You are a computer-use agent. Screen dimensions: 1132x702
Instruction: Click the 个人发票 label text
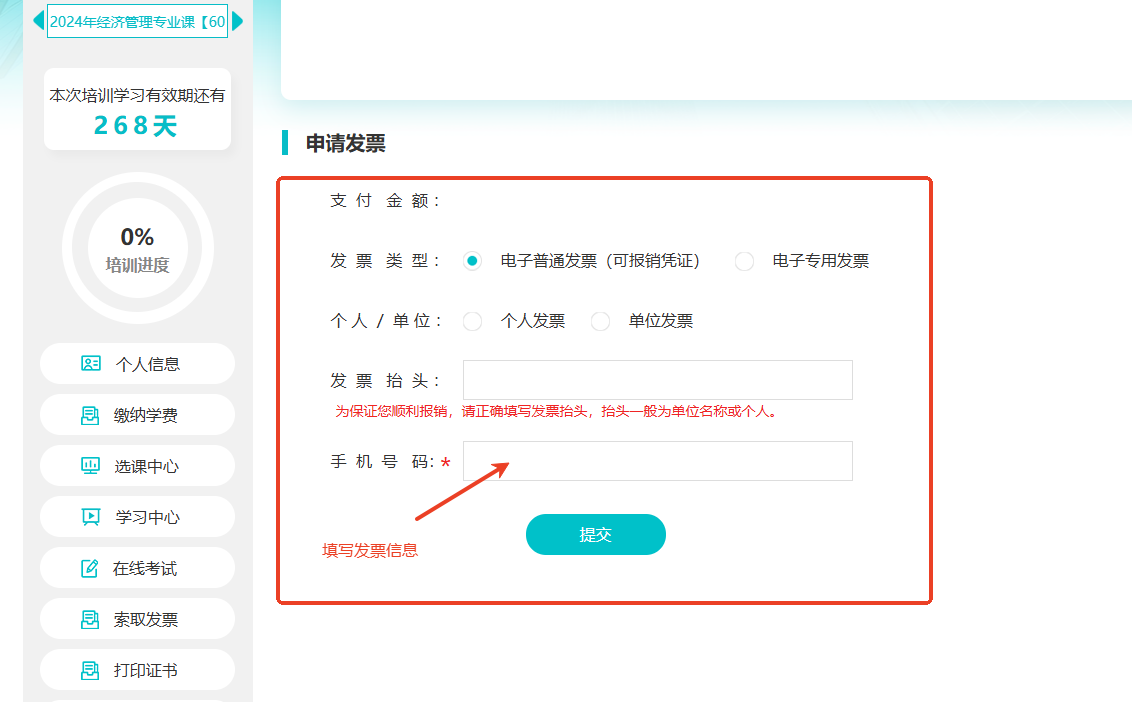click(533, 321)
